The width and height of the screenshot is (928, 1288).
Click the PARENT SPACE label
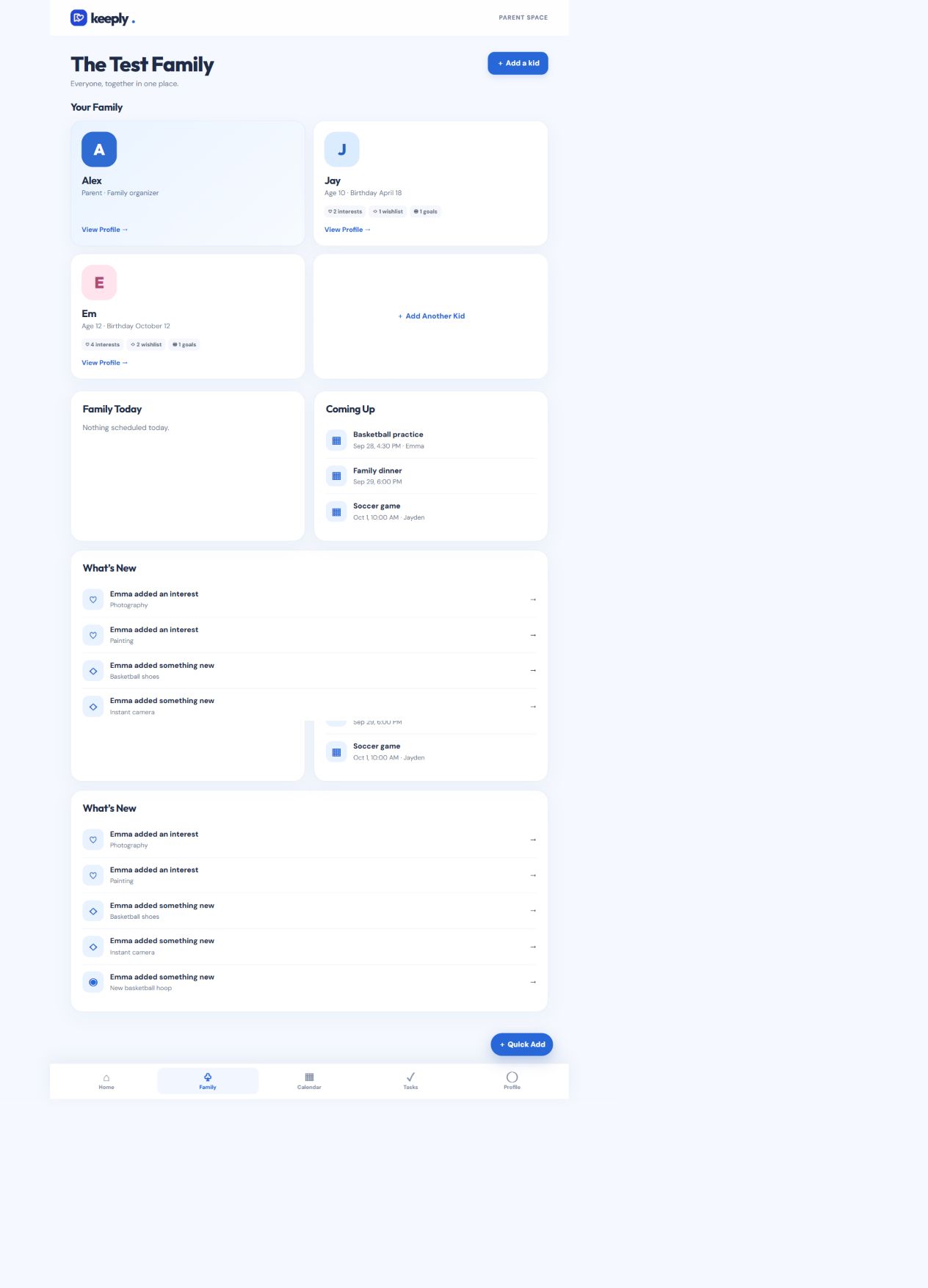click(523, 18)
